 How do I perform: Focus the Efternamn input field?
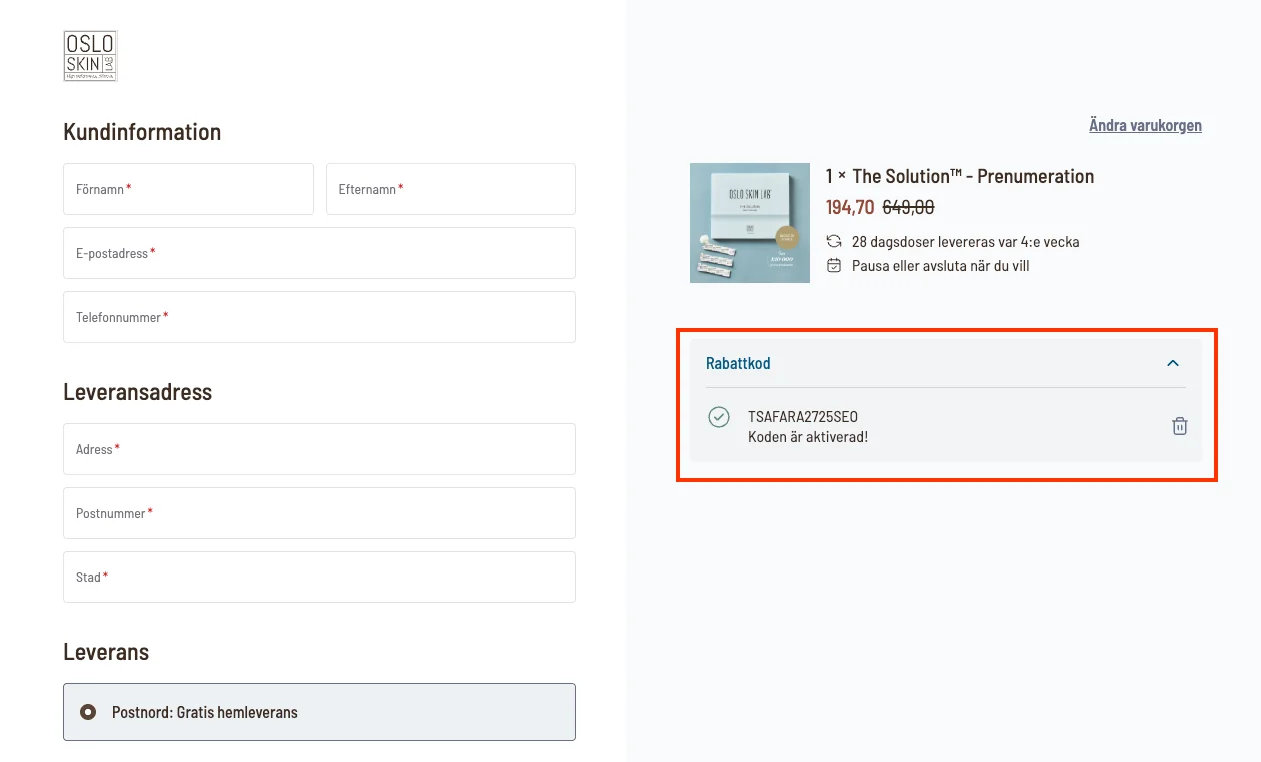tap(451, 189)
